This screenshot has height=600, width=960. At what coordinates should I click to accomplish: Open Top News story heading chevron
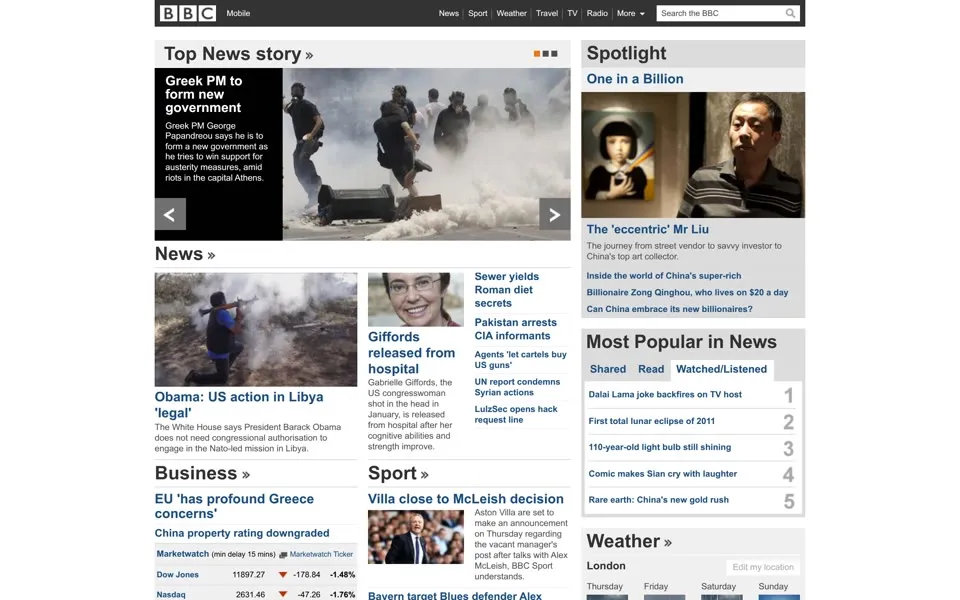(309, 56)
